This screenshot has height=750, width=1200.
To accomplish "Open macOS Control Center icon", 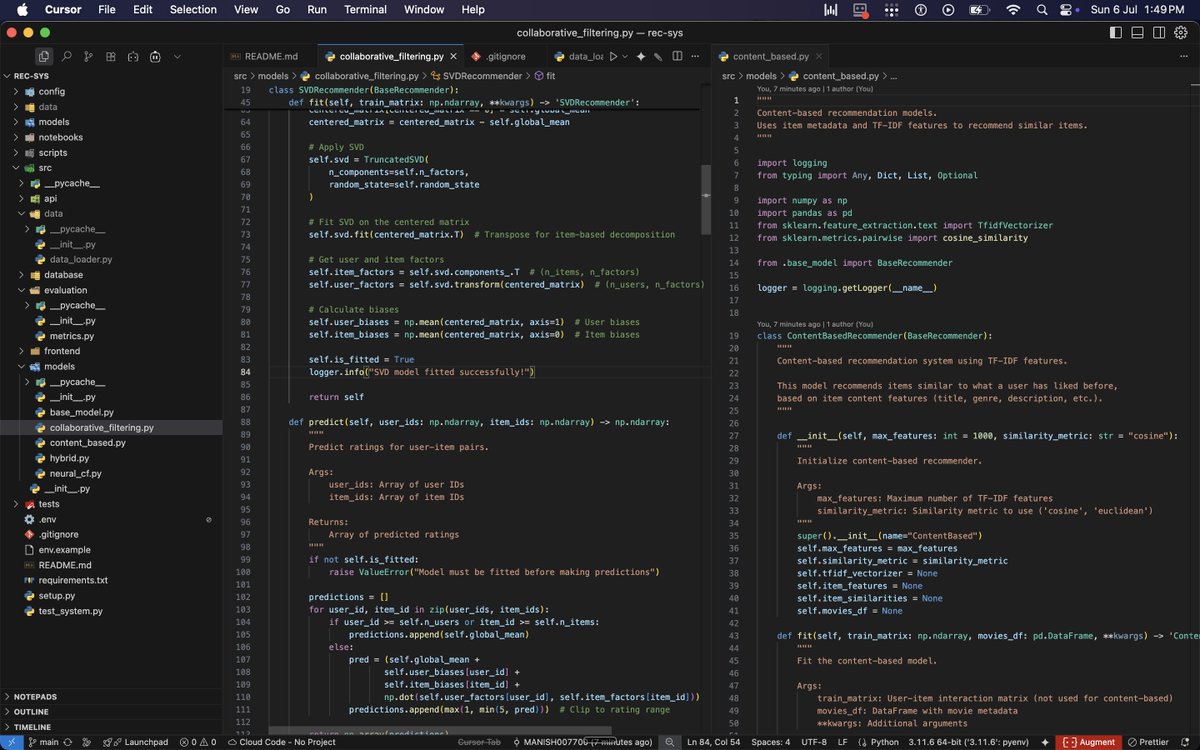I will pos(1065,10).
